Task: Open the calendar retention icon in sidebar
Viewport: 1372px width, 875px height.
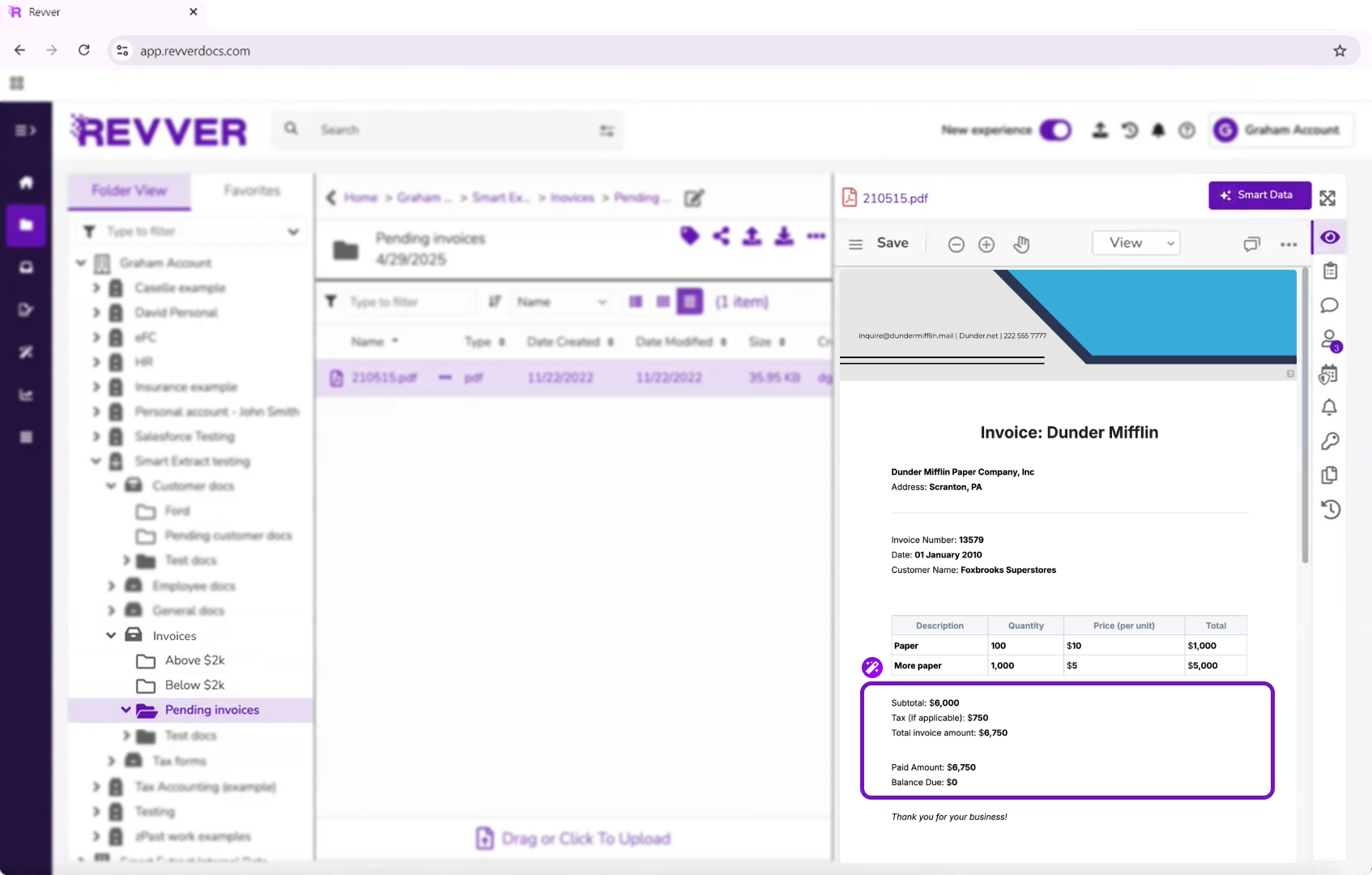Action: tap(1328, 374)
